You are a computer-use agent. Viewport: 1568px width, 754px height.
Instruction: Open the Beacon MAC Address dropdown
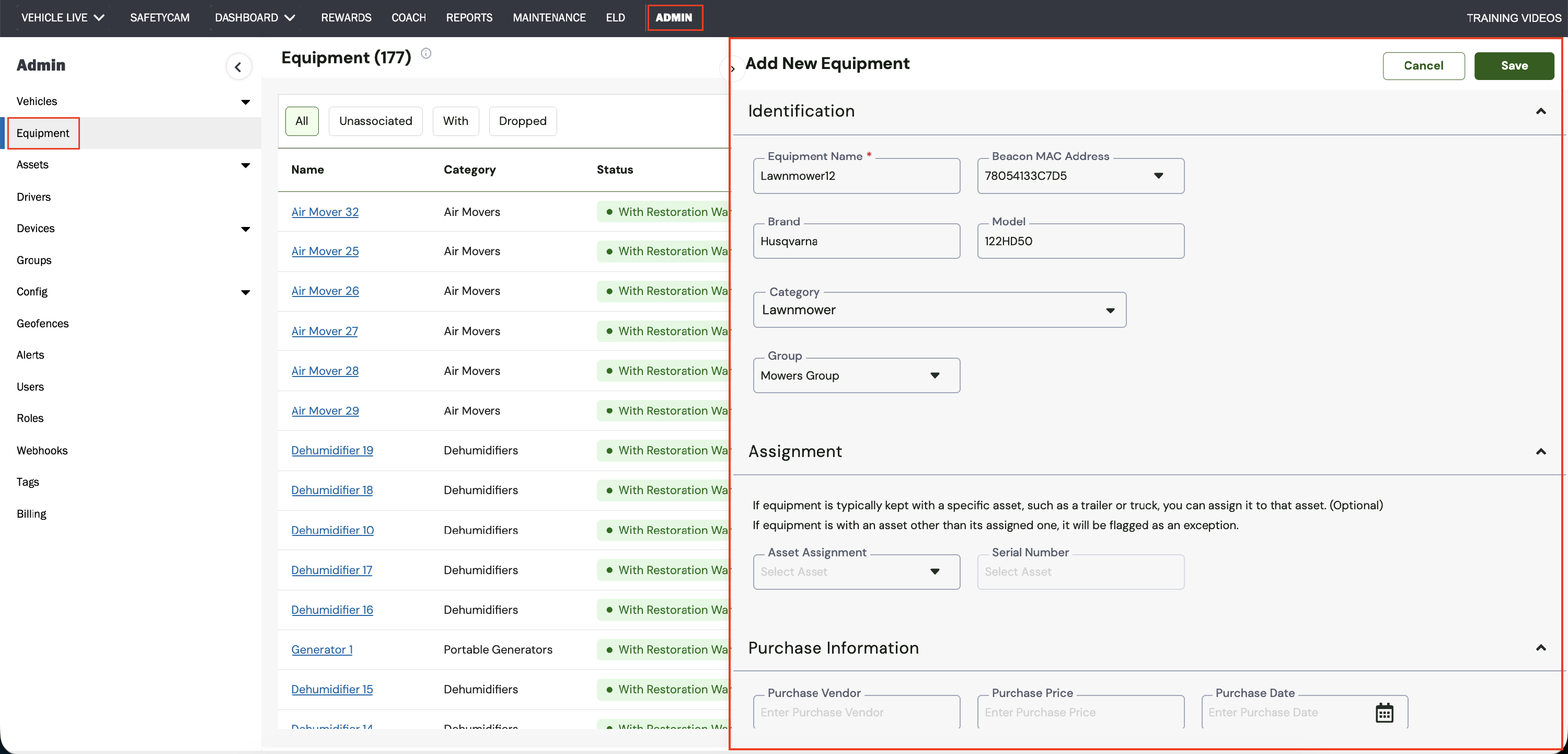1158,175
